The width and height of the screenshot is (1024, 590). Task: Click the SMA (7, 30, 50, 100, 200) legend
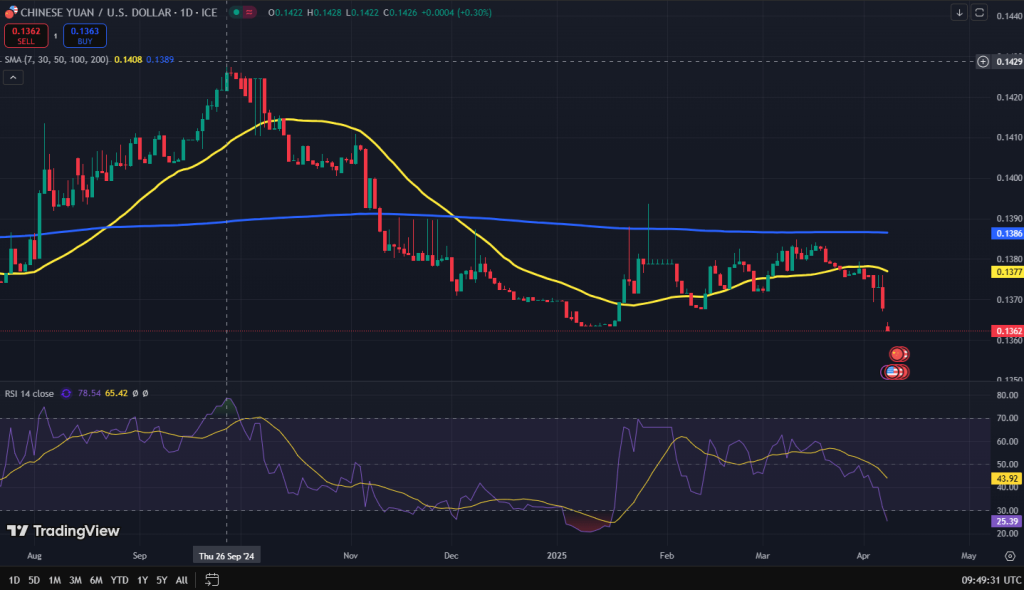56,59
